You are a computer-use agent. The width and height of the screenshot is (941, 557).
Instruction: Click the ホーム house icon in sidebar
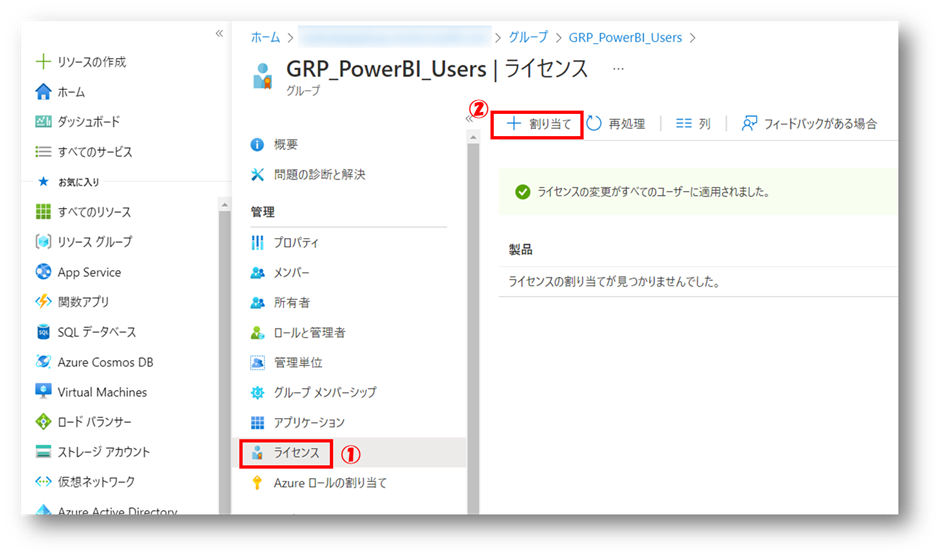click(x=43, y=92)
